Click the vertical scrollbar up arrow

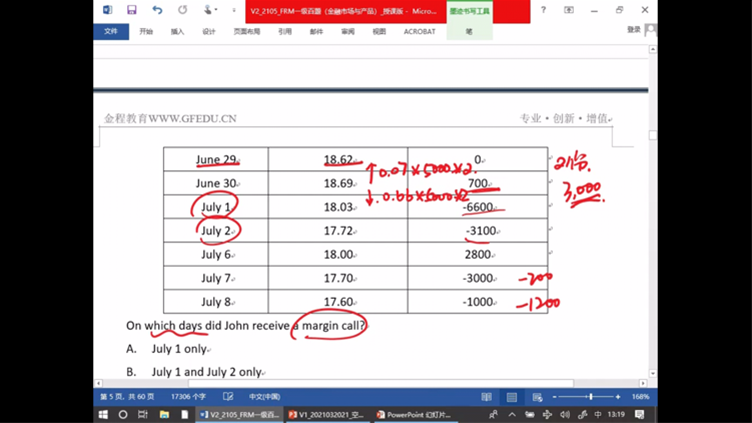coord(653,49)
